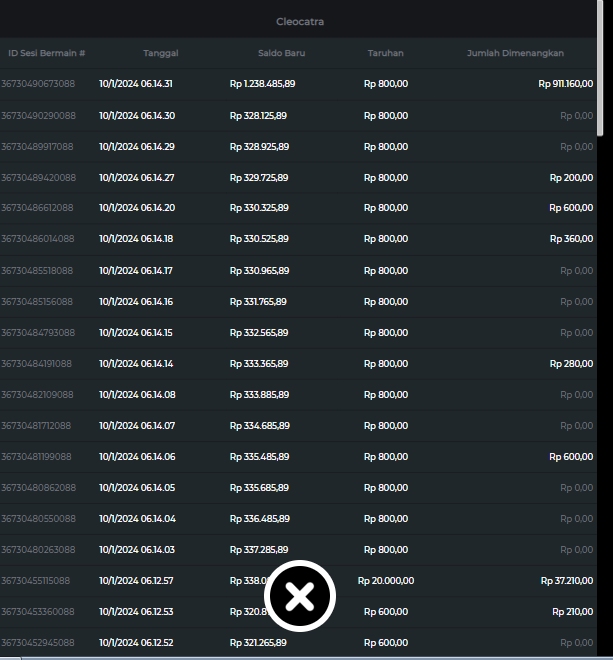Click the Jumlah Dimenangkan column header

point(515,53)
